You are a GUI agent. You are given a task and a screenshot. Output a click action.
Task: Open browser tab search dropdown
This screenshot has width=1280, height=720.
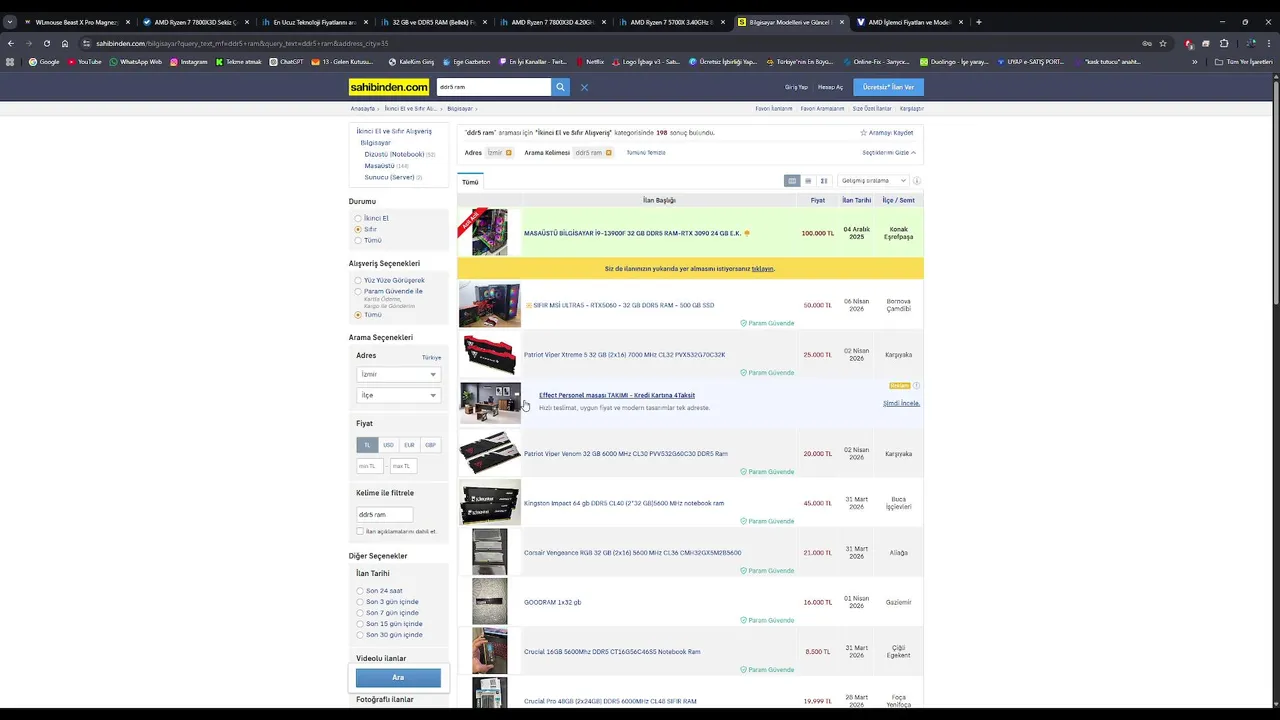tap(10, 22)
